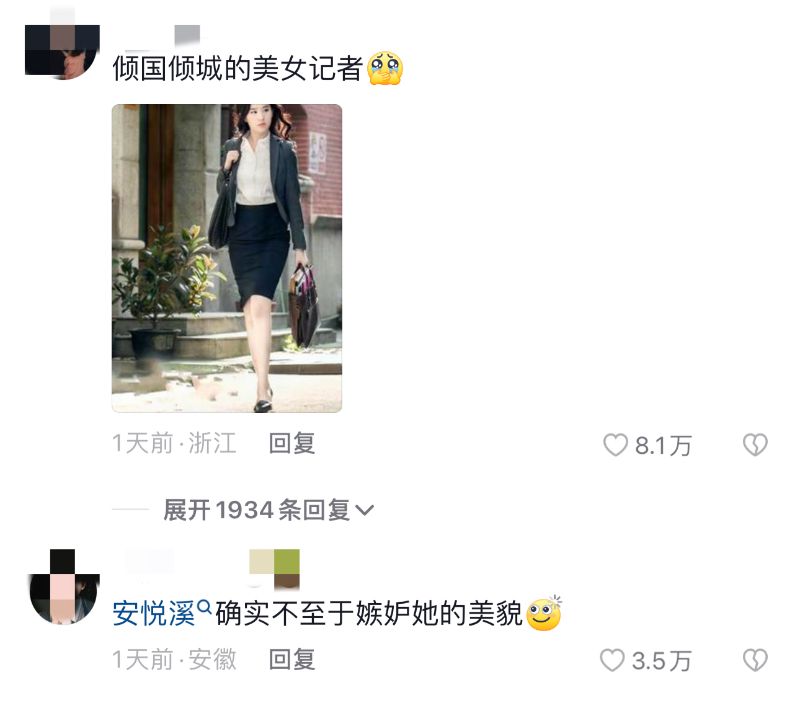
Task: Click the chevron after 展开1934条回复
Action: (364, 510)
